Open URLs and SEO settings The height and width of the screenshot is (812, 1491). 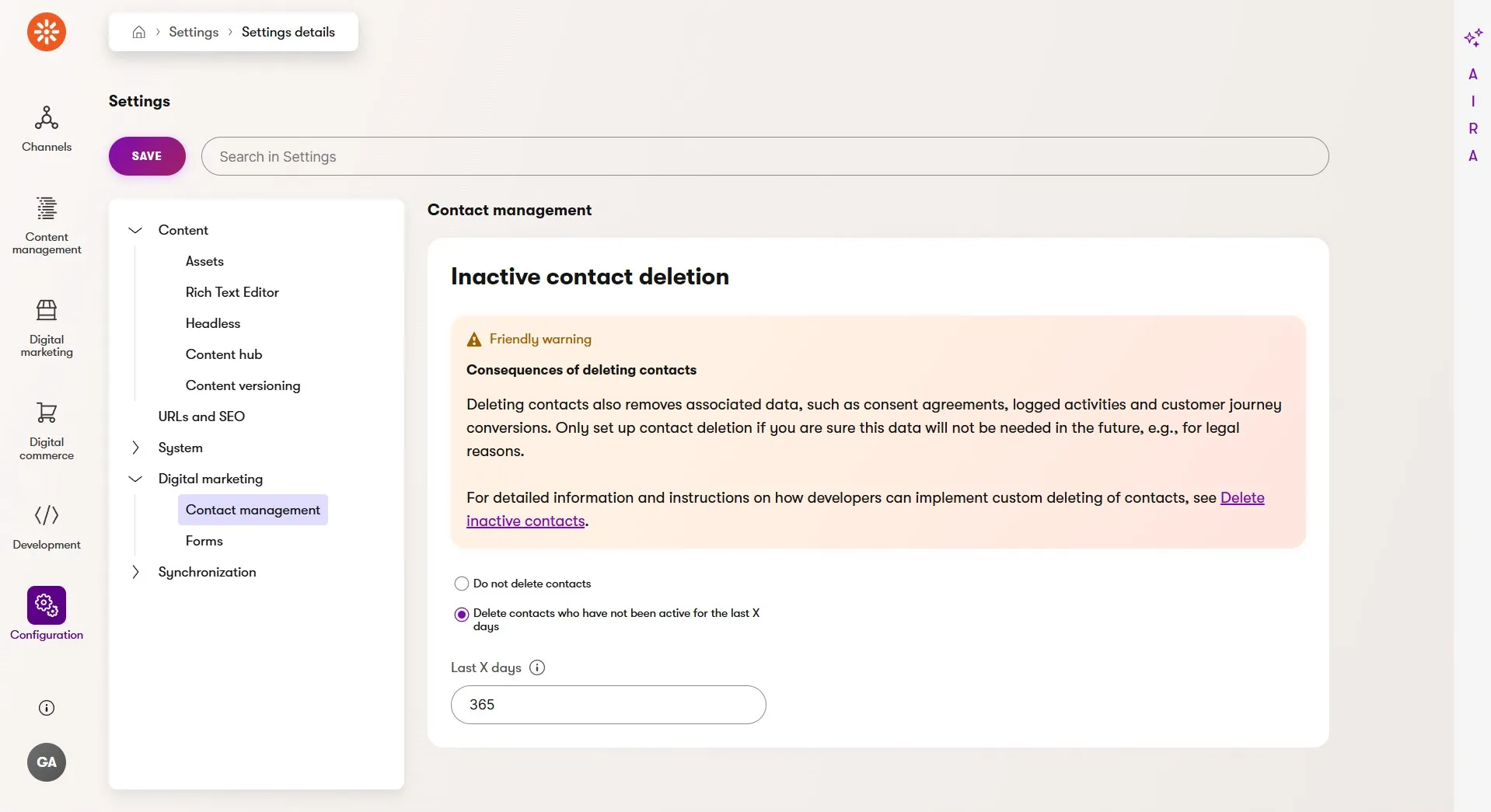tap(201, 416)
